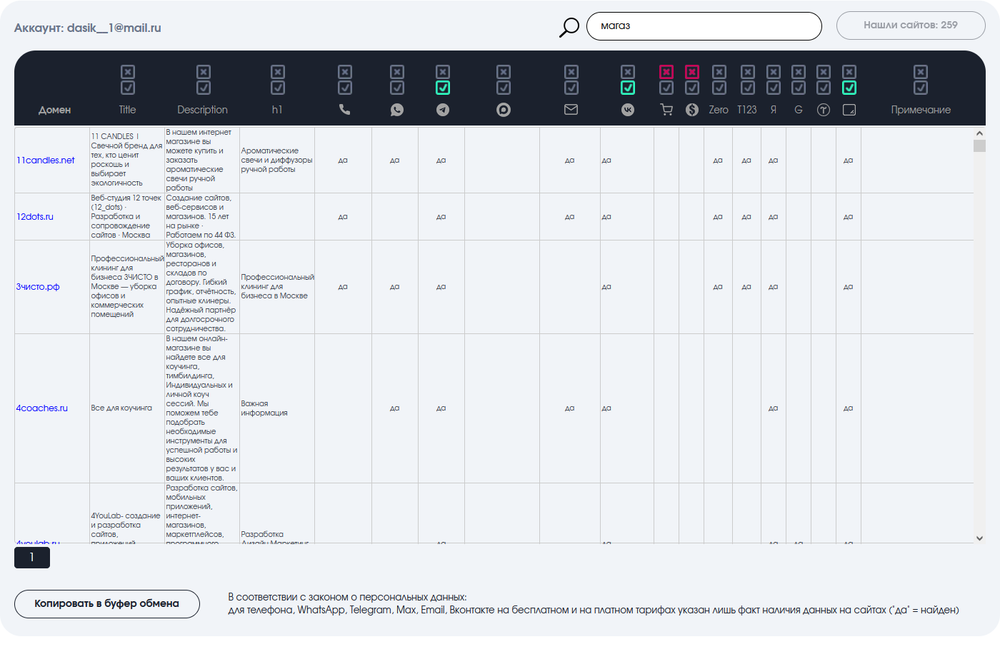The width and height of the screenshot is (1000, 646).
Task: Click the scrollbar up arrow of table
Action: [x=980, y=133]
